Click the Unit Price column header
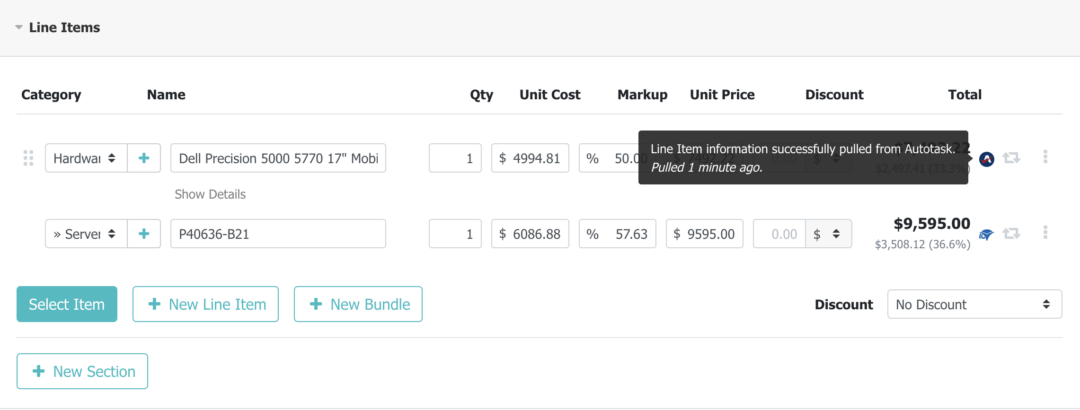This screenshot has width=1080, height=410. pos(722,94)
